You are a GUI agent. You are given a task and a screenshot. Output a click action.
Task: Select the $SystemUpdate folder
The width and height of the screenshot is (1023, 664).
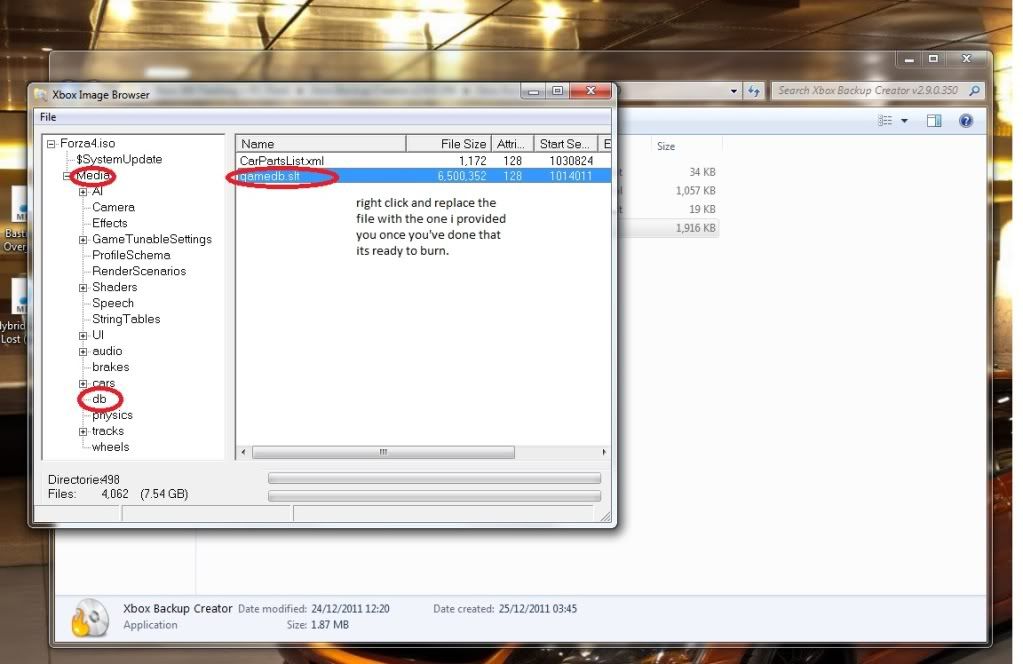119,159
